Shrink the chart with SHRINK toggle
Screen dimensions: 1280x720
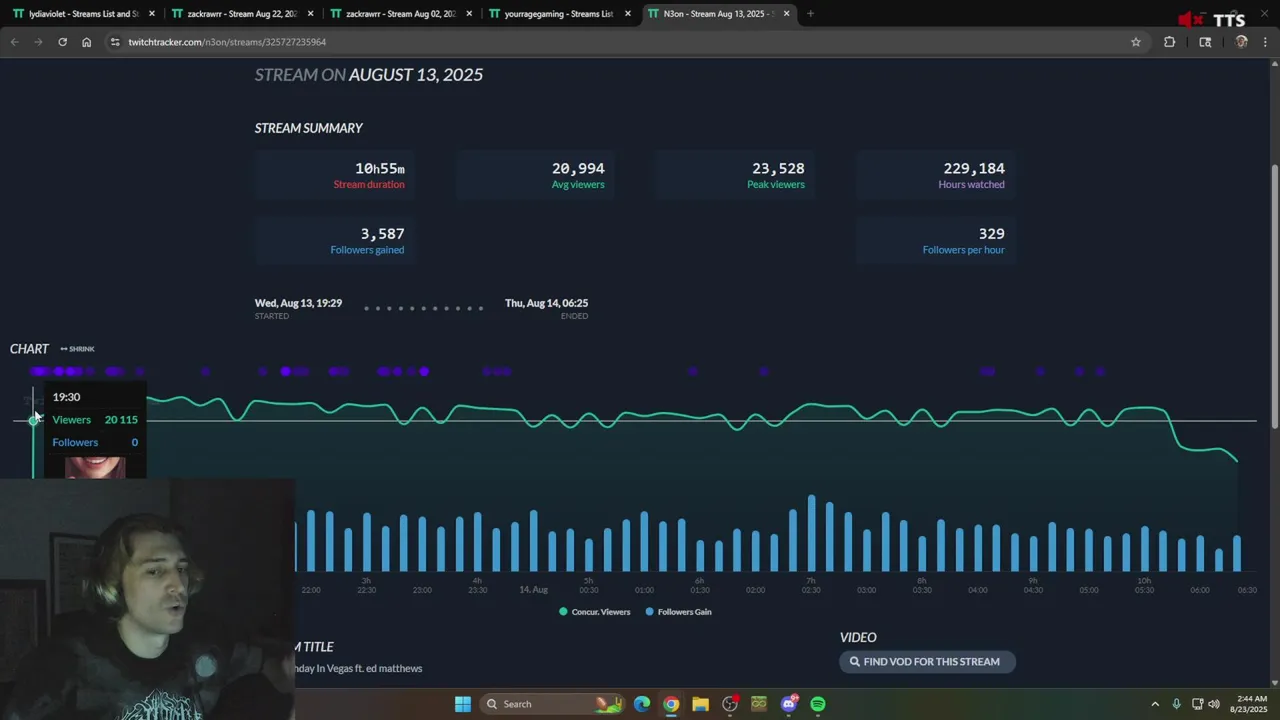[x=77, y=349]
